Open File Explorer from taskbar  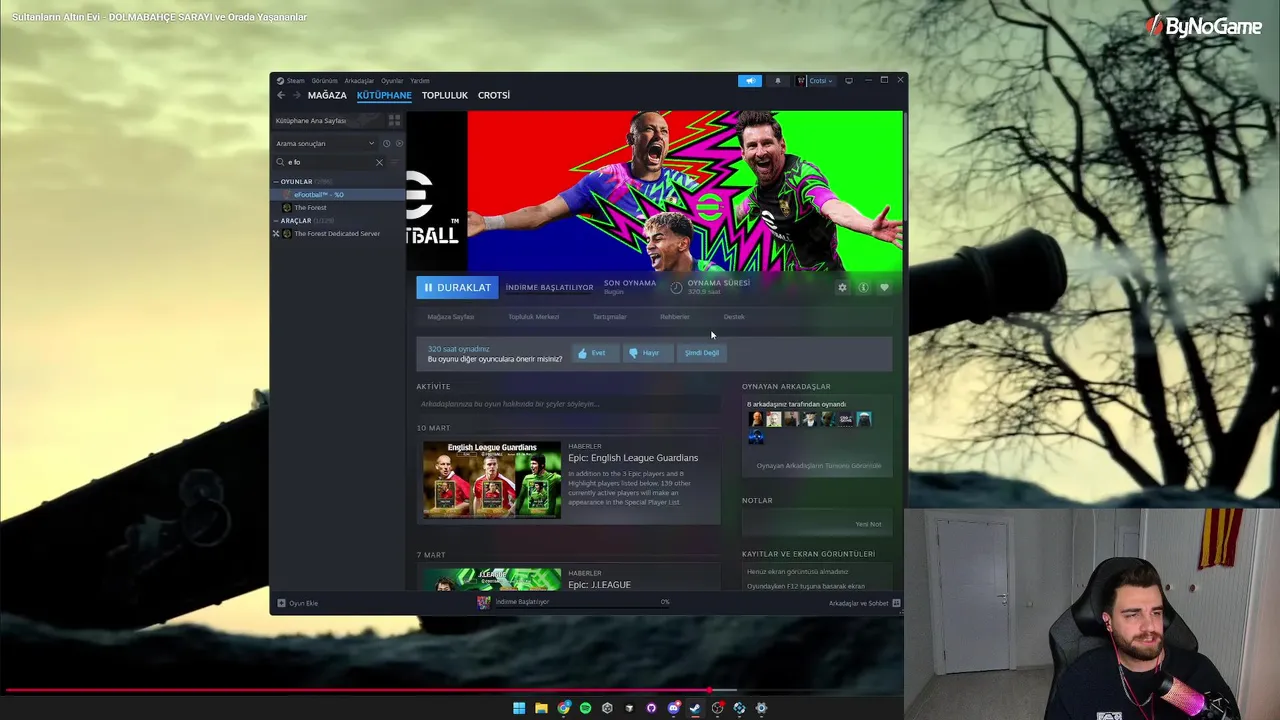[x=541, y=708]
